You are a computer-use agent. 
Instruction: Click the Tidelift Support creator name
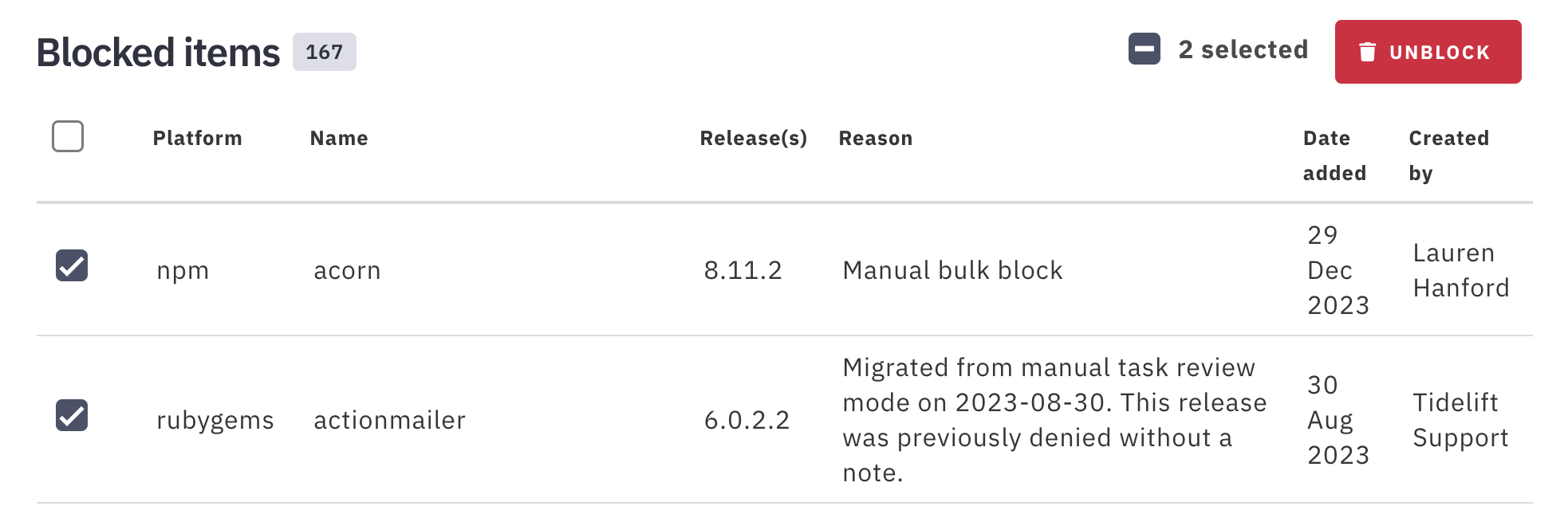click(x=1461, y=420)
